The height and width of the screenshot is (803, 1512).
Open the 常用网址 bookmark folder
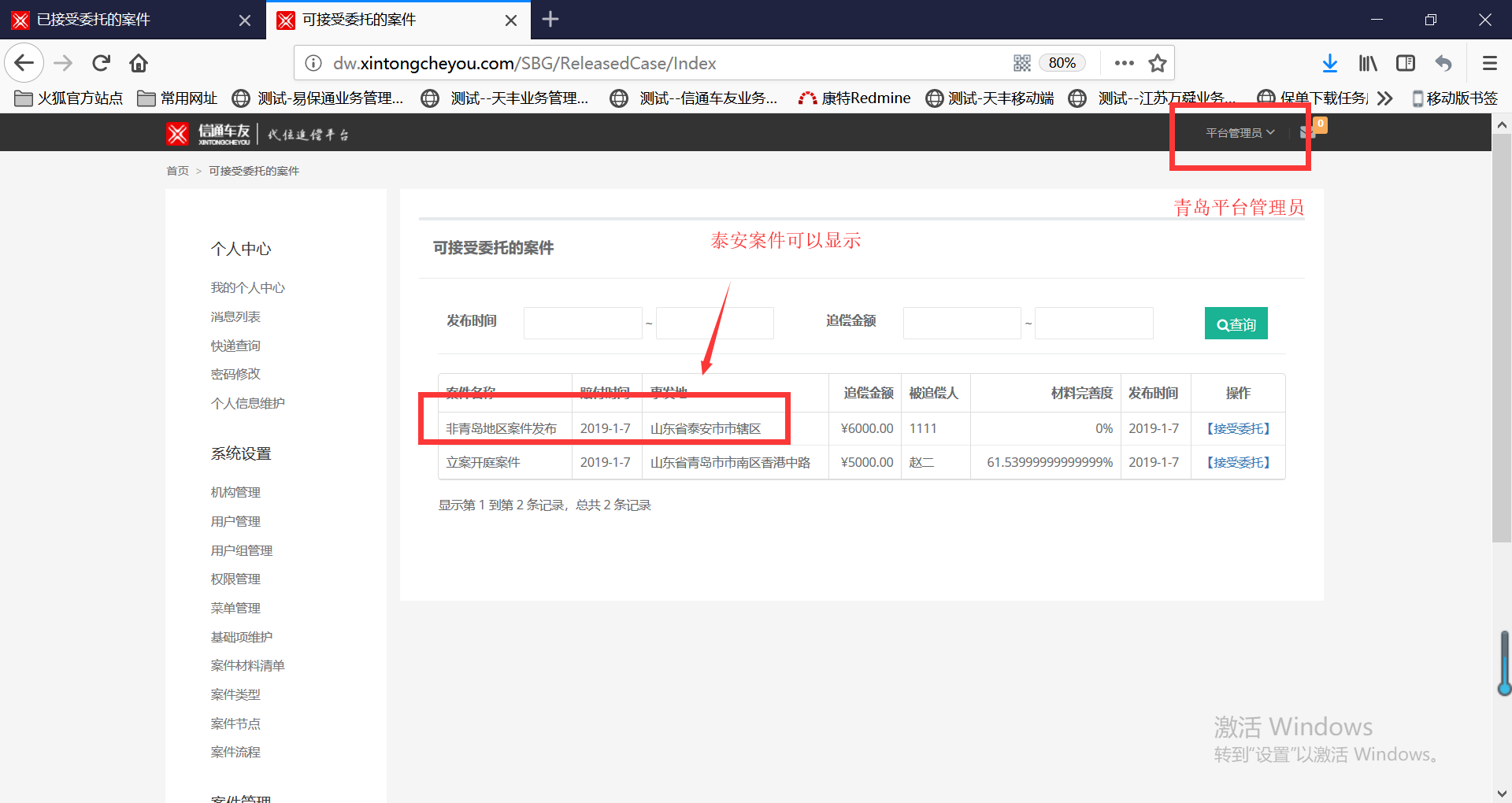177,98
